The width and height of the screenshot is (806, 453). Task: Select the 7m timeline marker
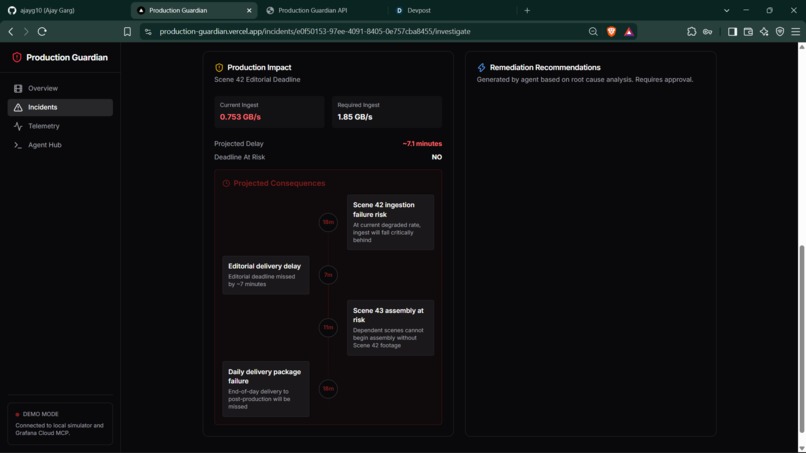pyautogui.click(x=328, y=275)
